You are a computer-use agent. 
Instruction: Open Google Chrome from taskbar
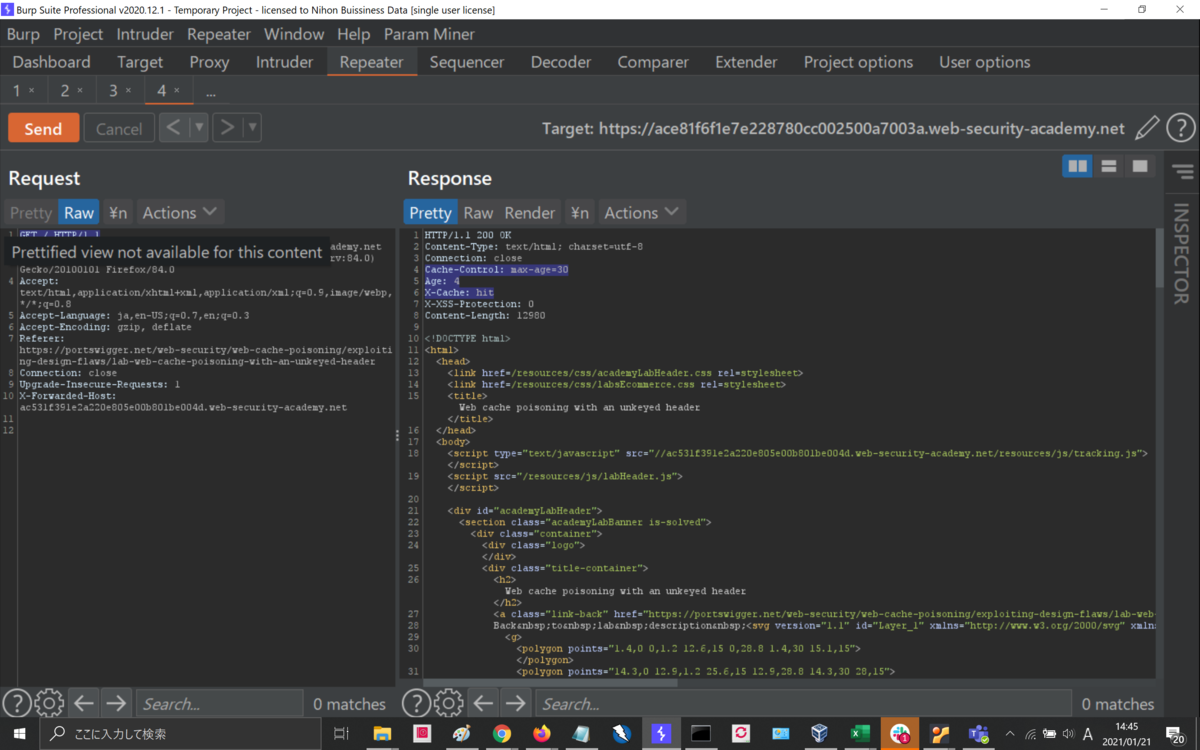(501, 734)
